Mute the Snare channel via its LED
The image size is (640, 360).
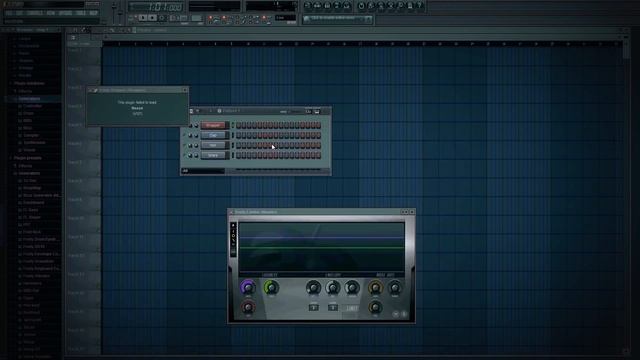184,155
